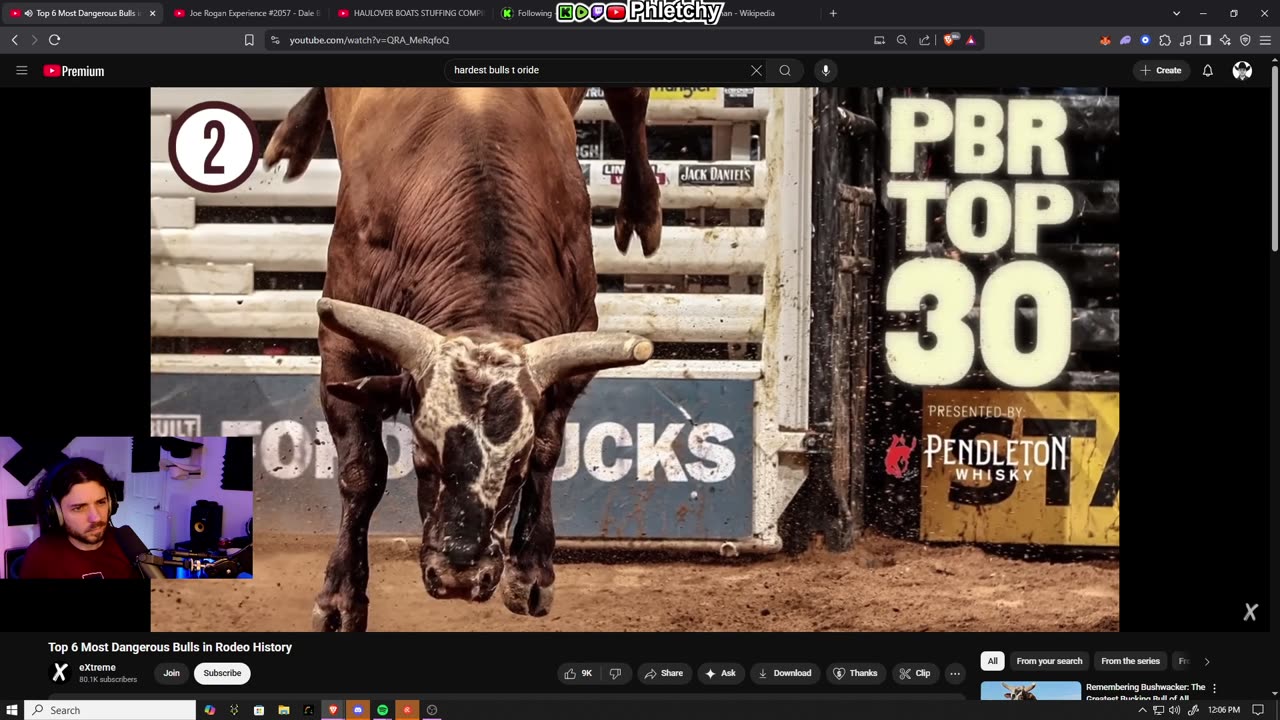Send Thanks to the creator

click(x=856, y=673)
